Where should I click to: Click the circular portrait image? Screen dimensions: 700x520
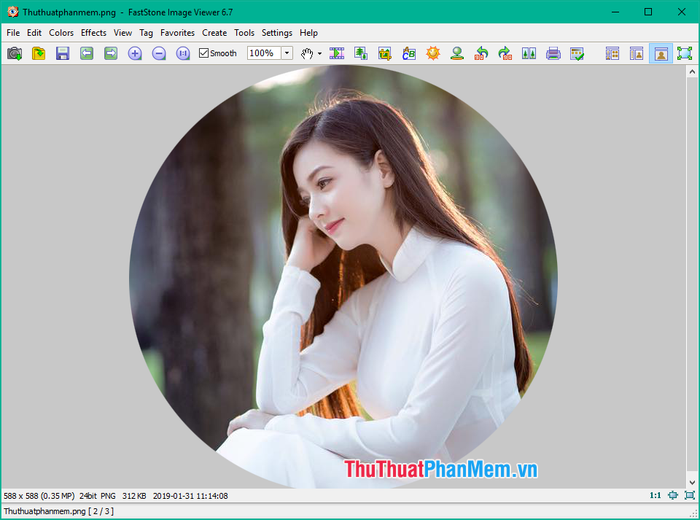click(x=343, y=277)
